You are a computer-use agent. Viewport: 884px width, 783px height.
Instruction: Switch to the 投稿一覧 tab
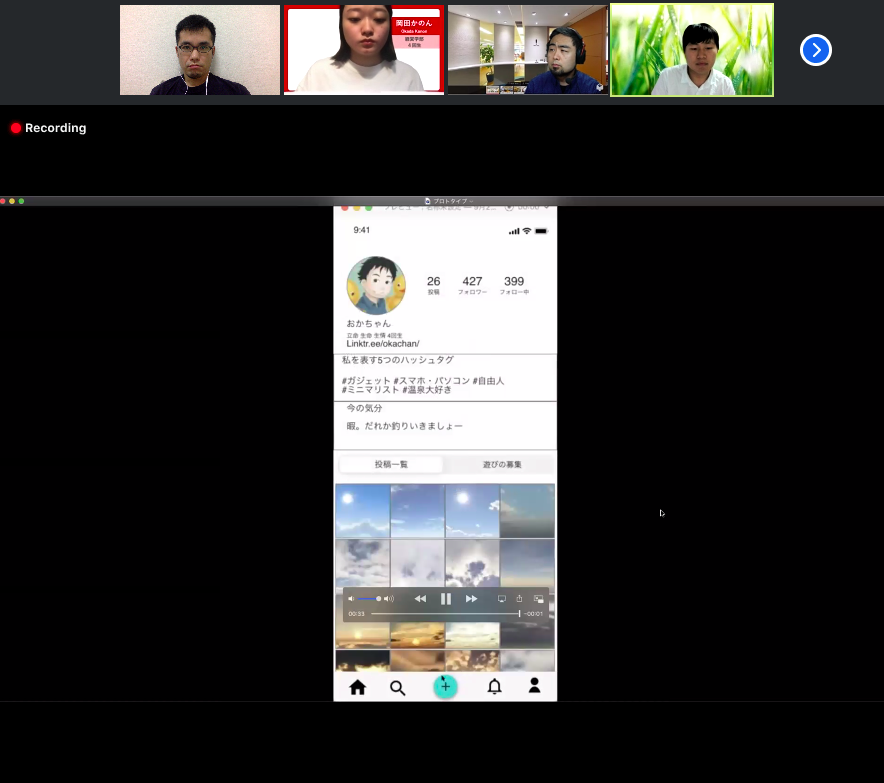tap(391, 465)
